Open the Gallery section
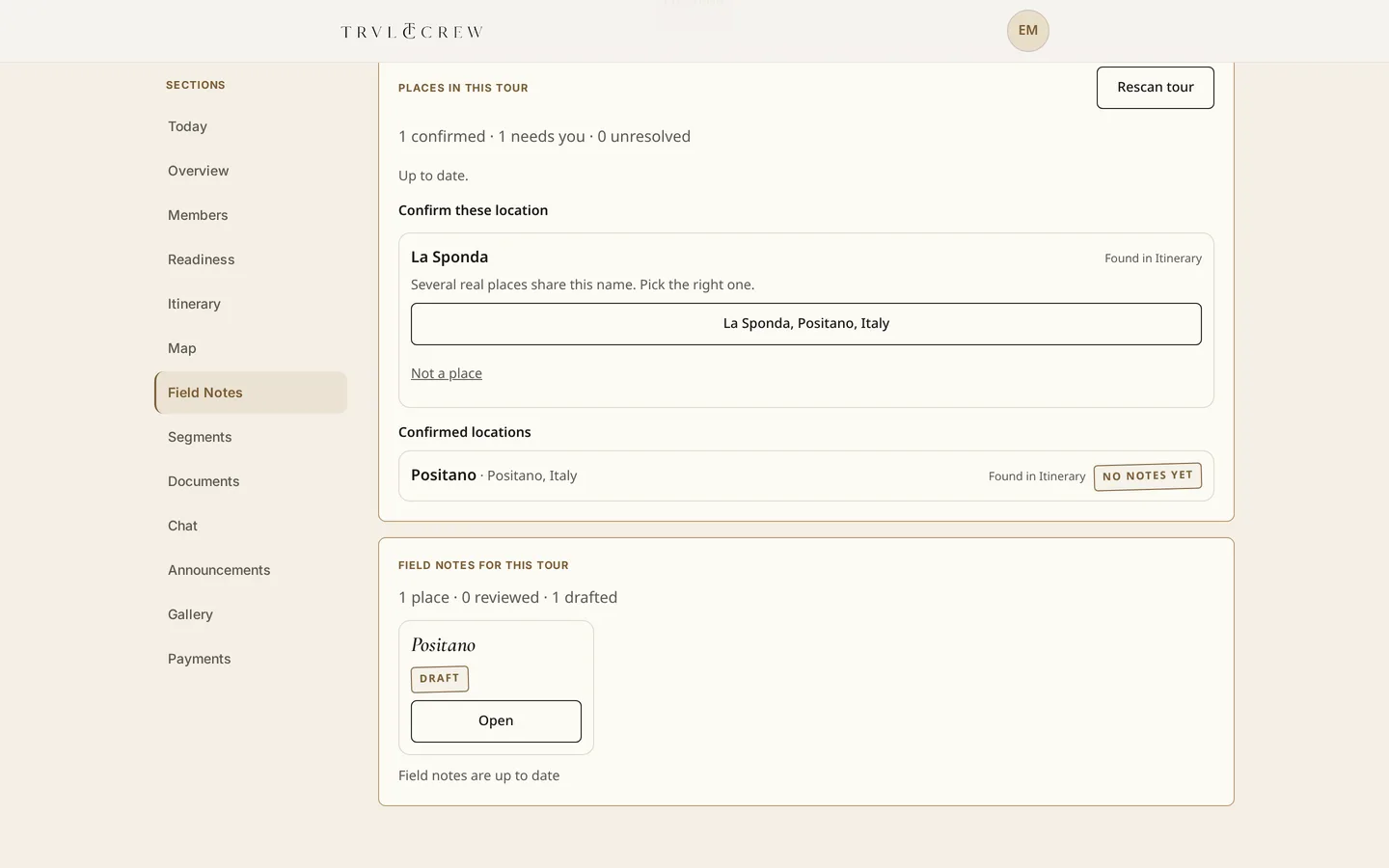The image size is (1389, 868). [251, 614]
